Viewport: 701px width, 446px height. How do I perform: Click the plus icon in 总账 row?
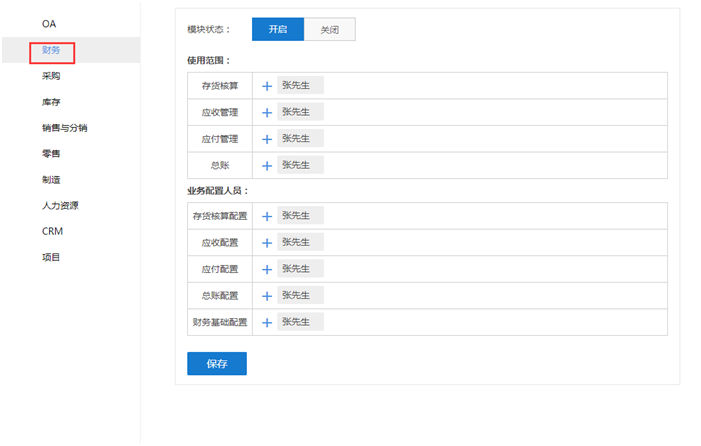(x=267, y=166)
